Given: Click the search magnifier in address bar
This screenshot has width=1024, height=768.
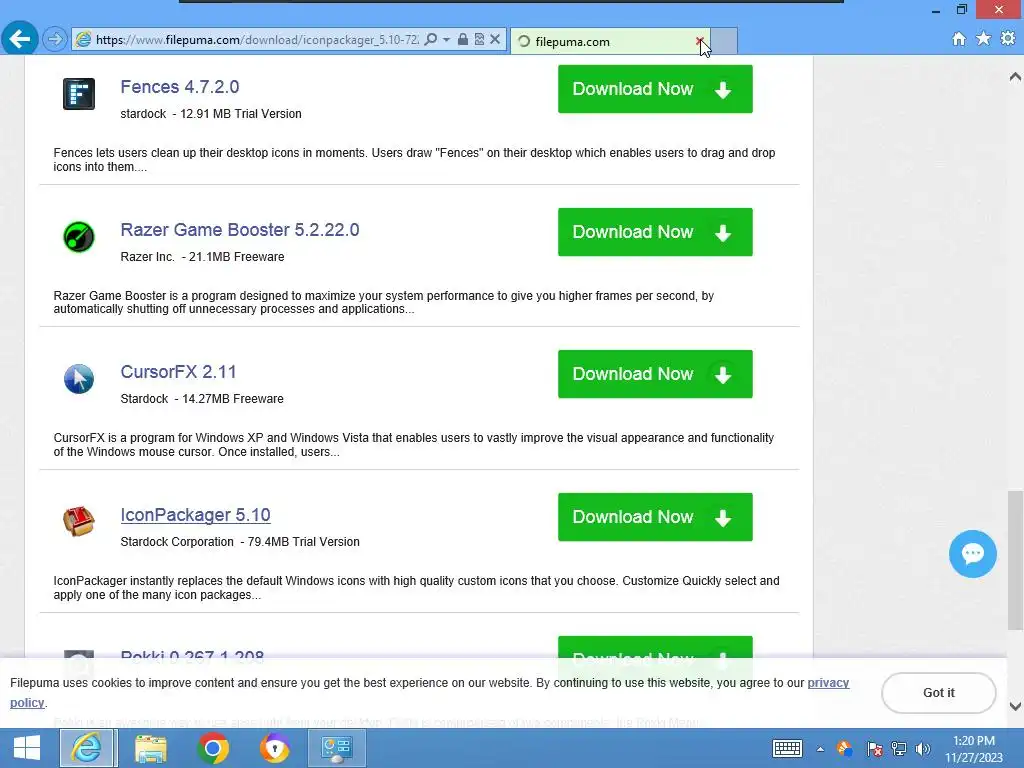Looking at the screenshot, I should point(430,40).
